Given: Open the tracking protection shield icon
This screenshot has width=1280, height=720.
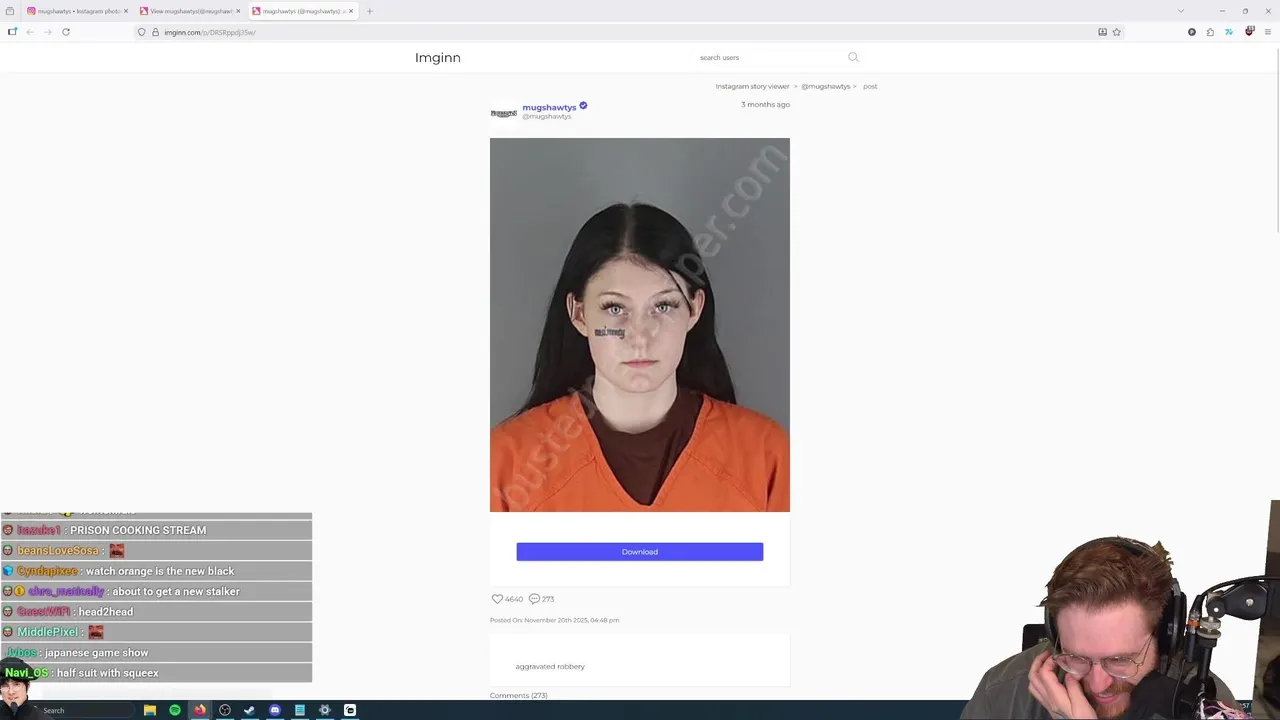Looking at the screenshot, I should click(141, 32).
